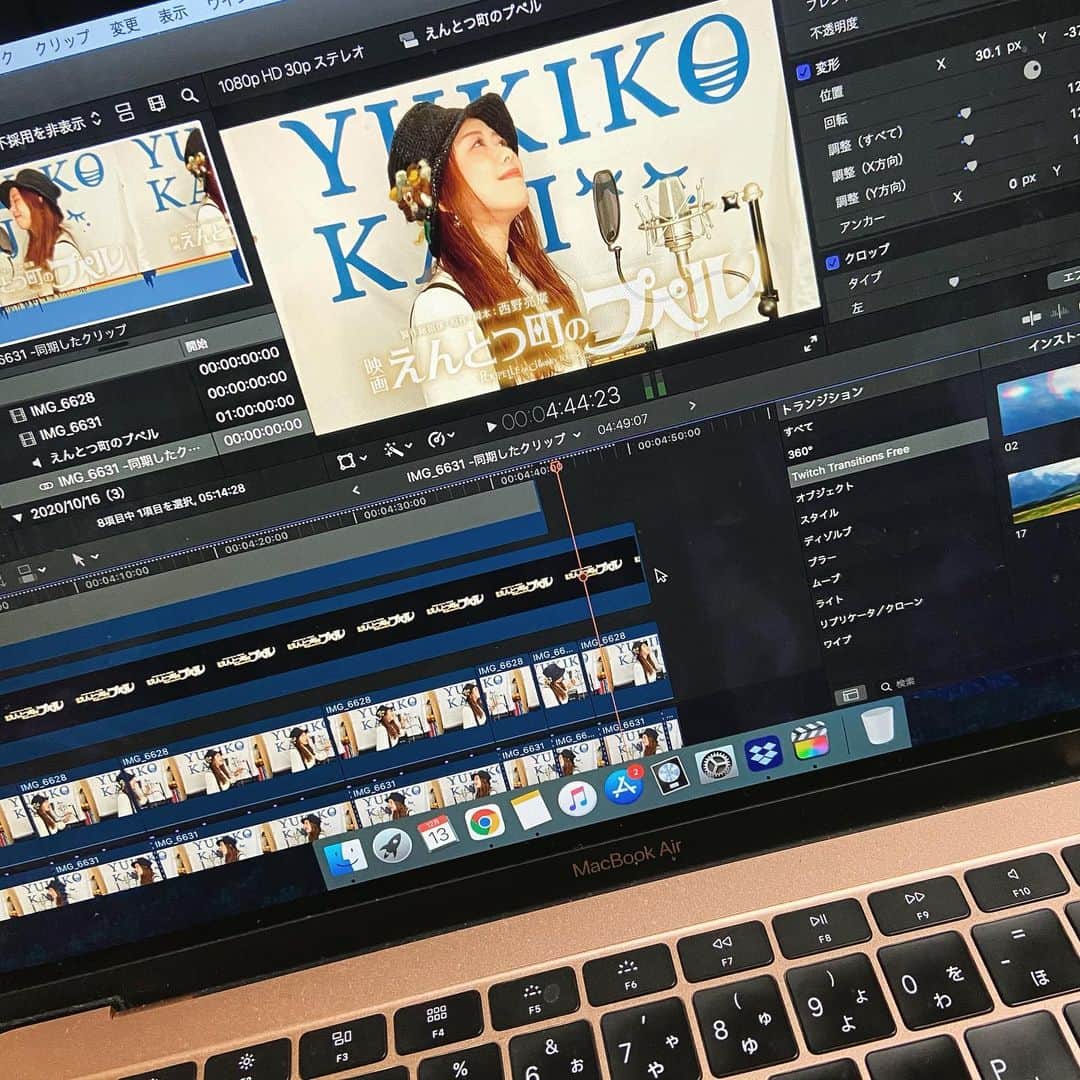This screenshot has width=1080, height=1080.
Task: Open the Trash in the Dock
Action: (x=878, y=725)
